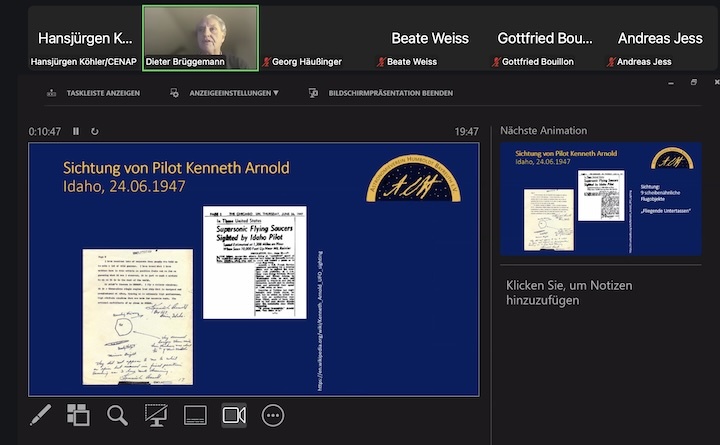Viewport: 720px width, 445px height.
Task: Open more slideshow options ellipsis
Action: pyautogui.click(x=273, y=415)
